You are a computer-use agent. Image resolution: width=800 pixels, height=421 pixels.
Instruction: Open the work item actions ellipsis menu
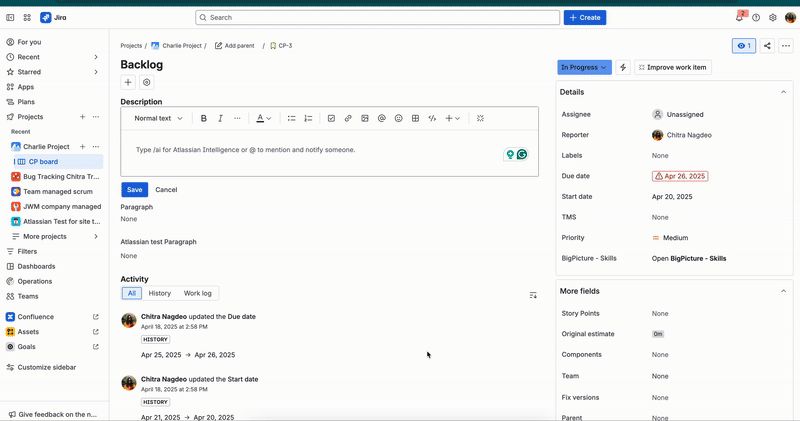pyautogui.click(x=786, y=45)
